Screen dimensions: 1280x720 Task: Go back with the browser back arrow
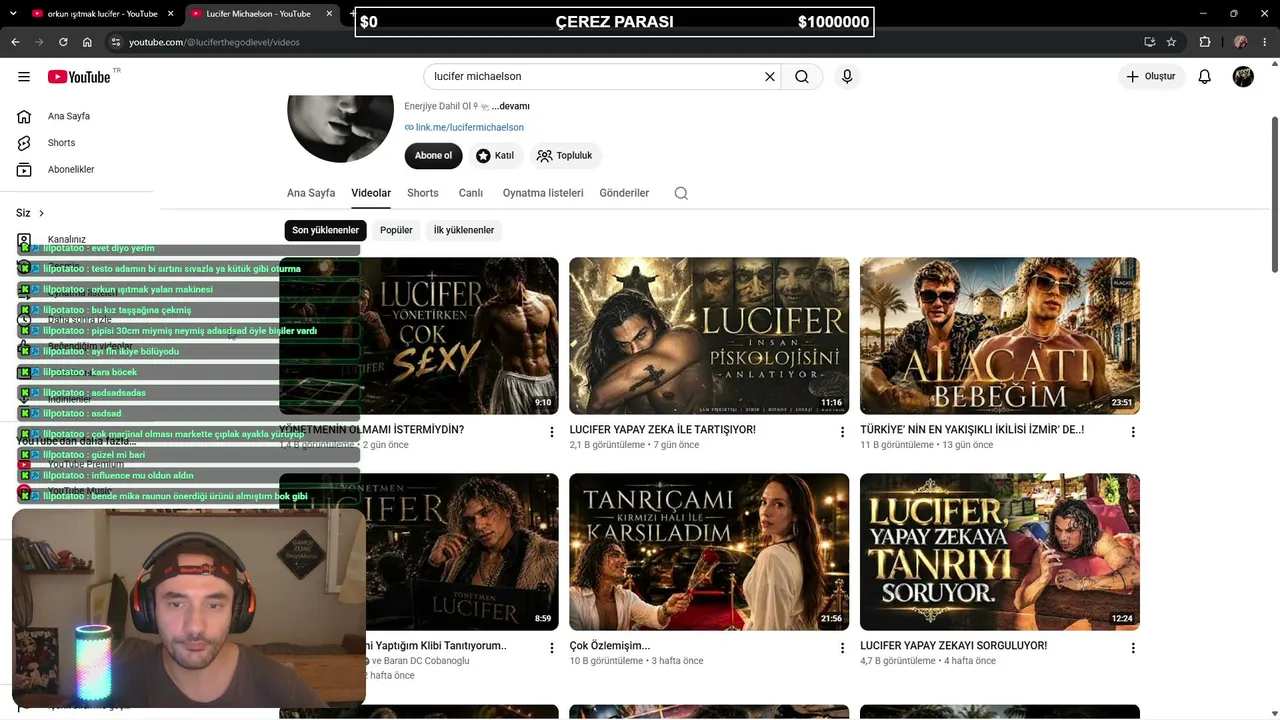(15, 42)
